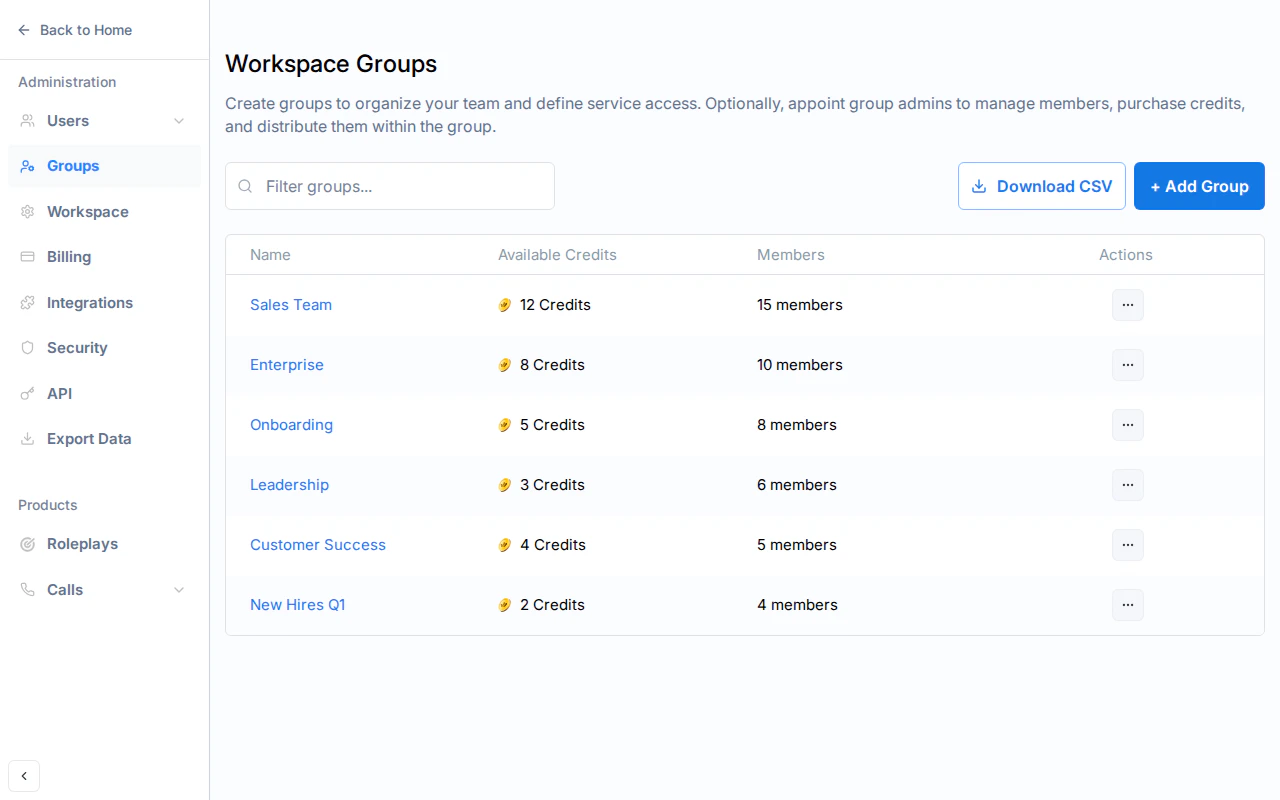Select the API key icon
This screenshot has width=1280, height=800.
click(28, 393)
